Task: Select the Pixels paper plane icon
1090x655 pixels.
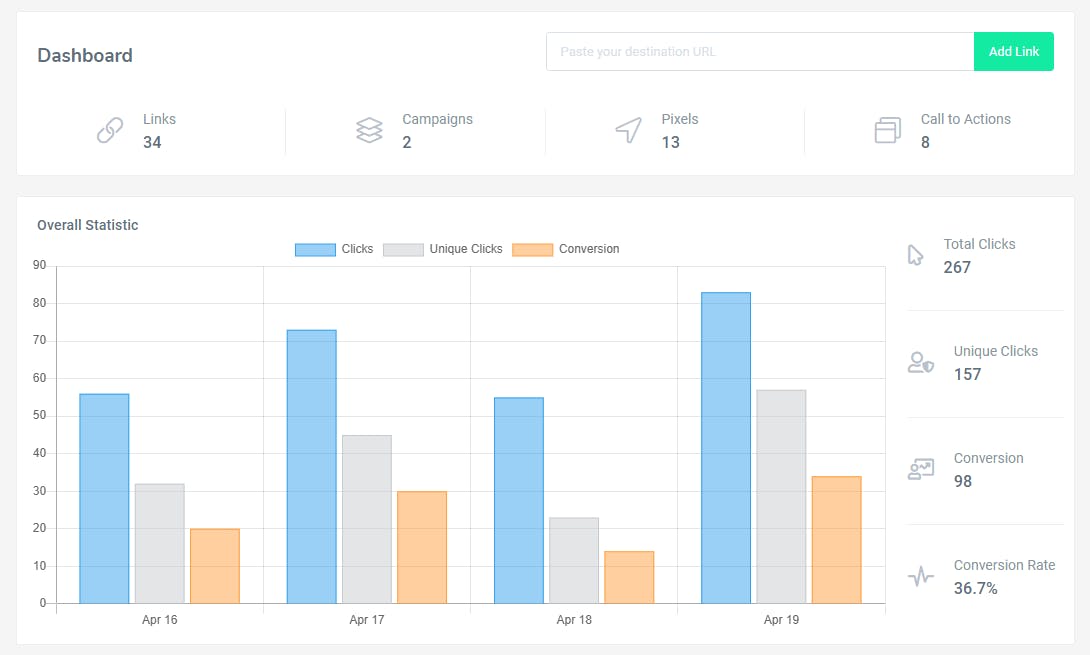Action: click(x=628, y=130)
